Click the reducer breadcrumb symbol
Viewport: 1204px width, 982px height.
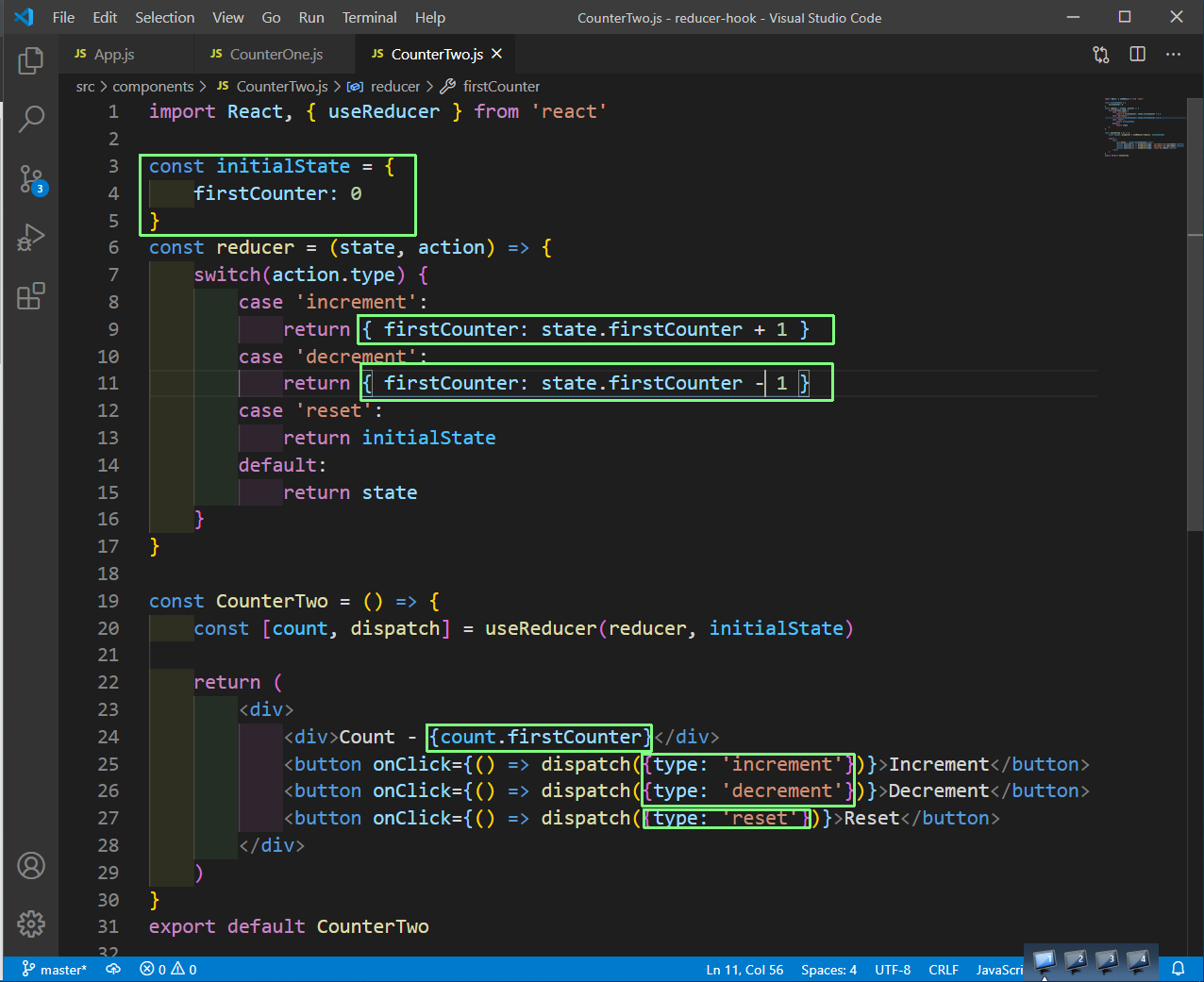(384, 86)
